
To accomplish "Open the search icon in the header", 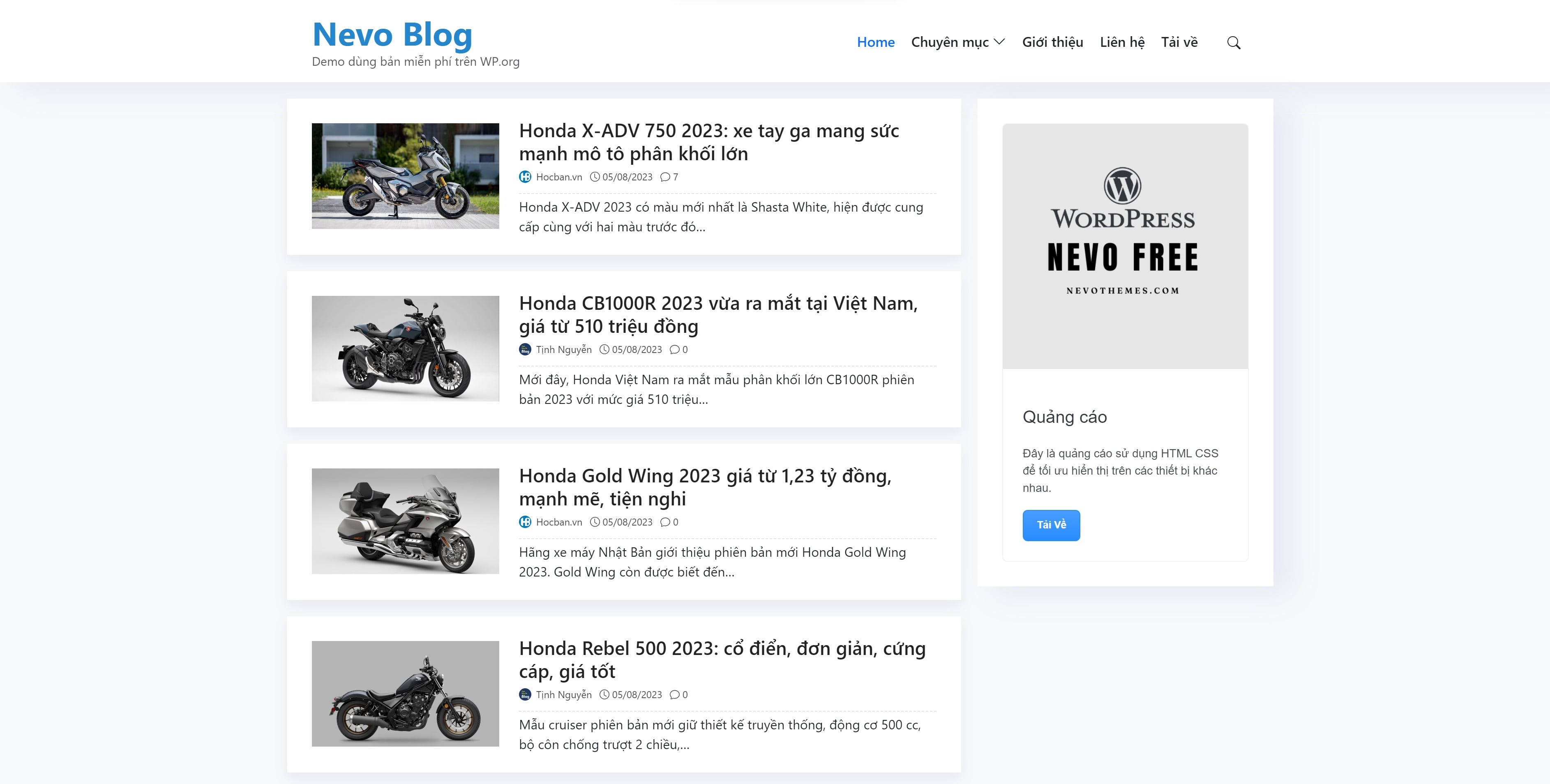I will coord(1234,42).
